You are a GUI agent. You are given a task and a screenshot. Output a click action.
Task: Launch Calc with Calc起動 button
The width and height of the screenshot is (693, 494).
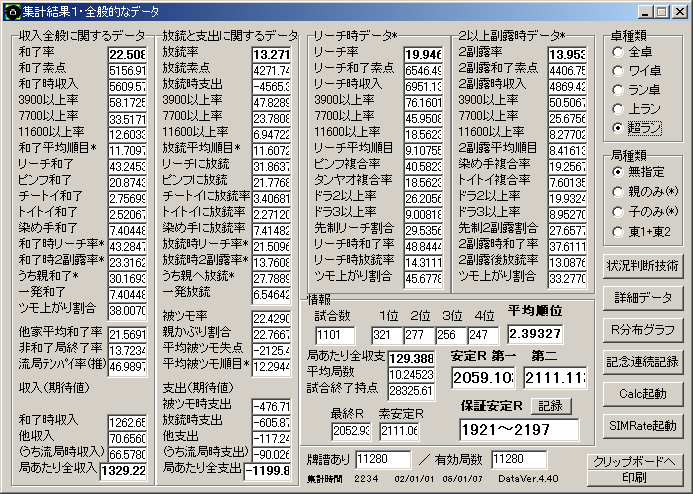tap(643, 392)
